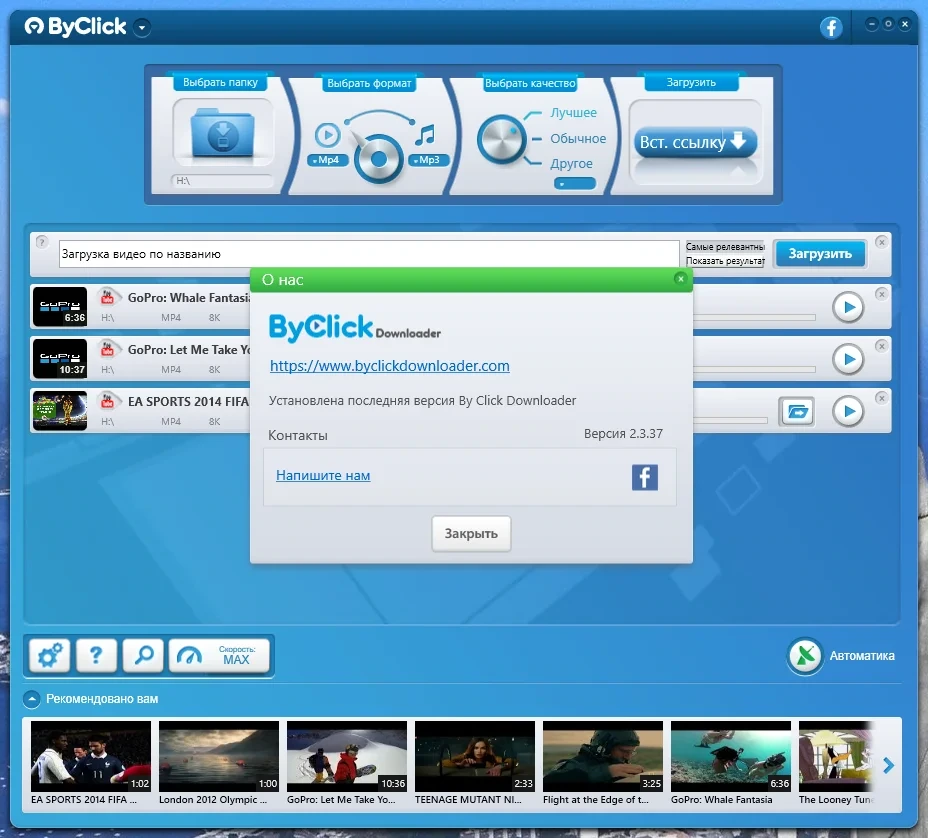Click GoPro Whale Fantasia download thumbnail
928x838 pixels.
60,307
